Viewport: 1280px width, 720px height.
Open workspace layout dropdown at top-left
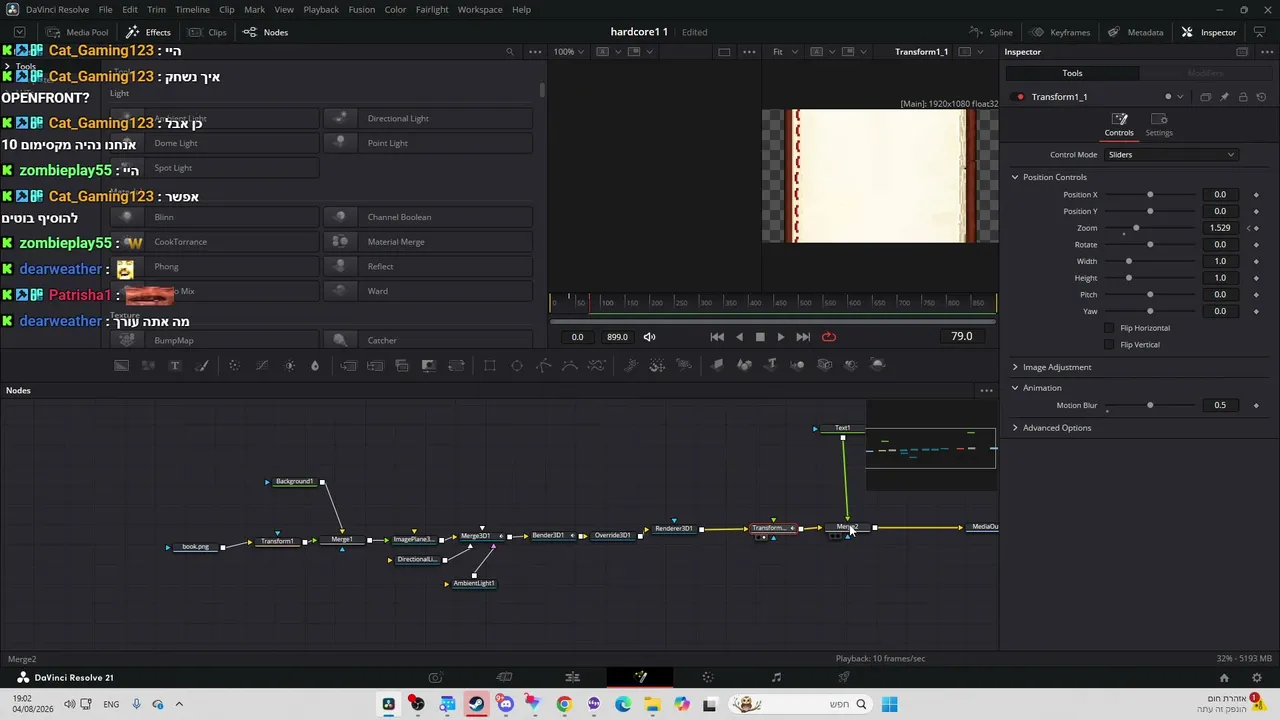pos(19,32)
